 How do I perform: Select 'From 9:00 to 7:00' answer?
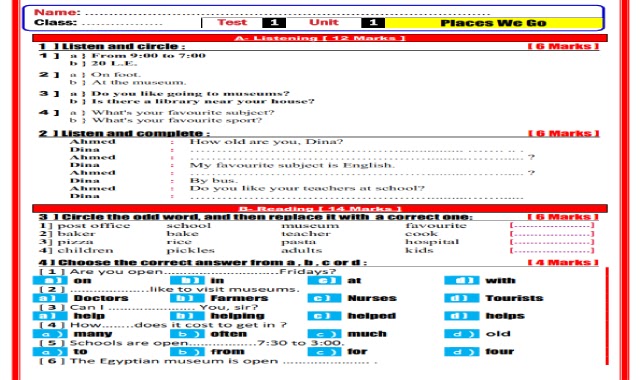click(149, 56)
